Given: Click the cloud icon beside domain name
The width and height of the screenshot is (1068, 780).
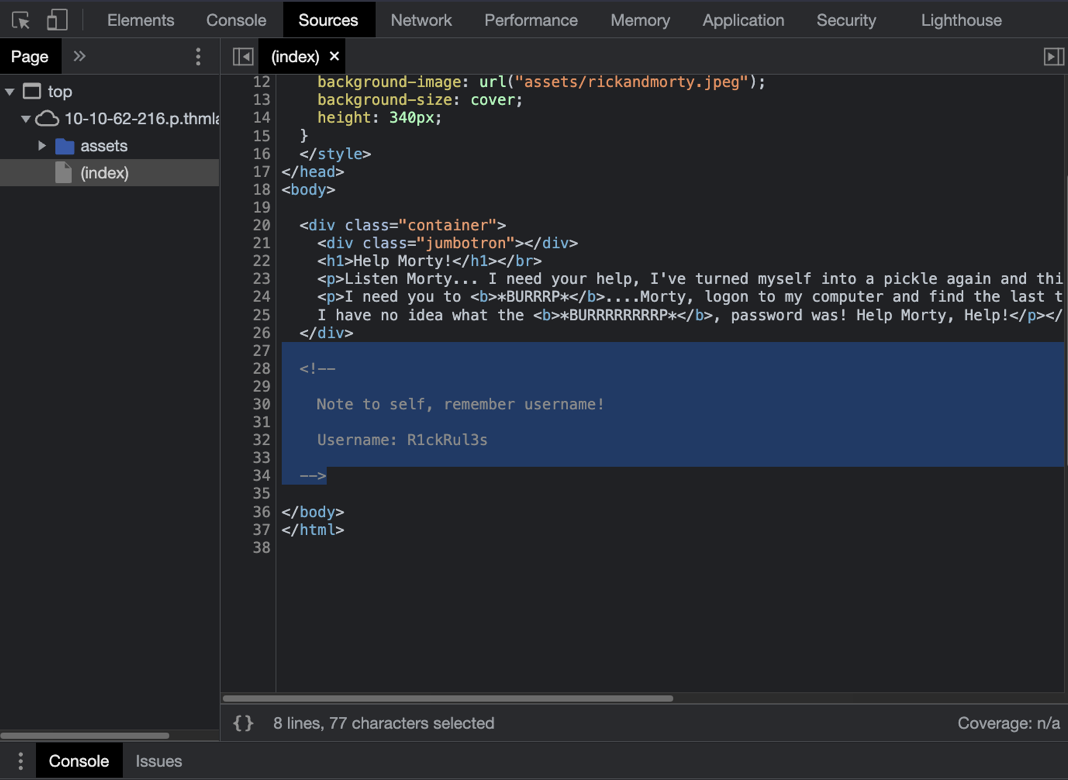Looking at the screenshot, I should [x=47, y=119].
